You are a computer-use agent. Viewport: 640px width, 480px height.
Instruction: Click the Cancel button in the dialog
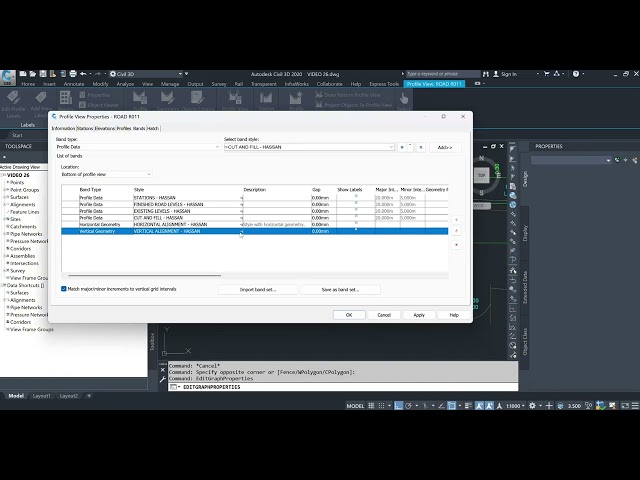pyautogui.click(x=384, y=315)
